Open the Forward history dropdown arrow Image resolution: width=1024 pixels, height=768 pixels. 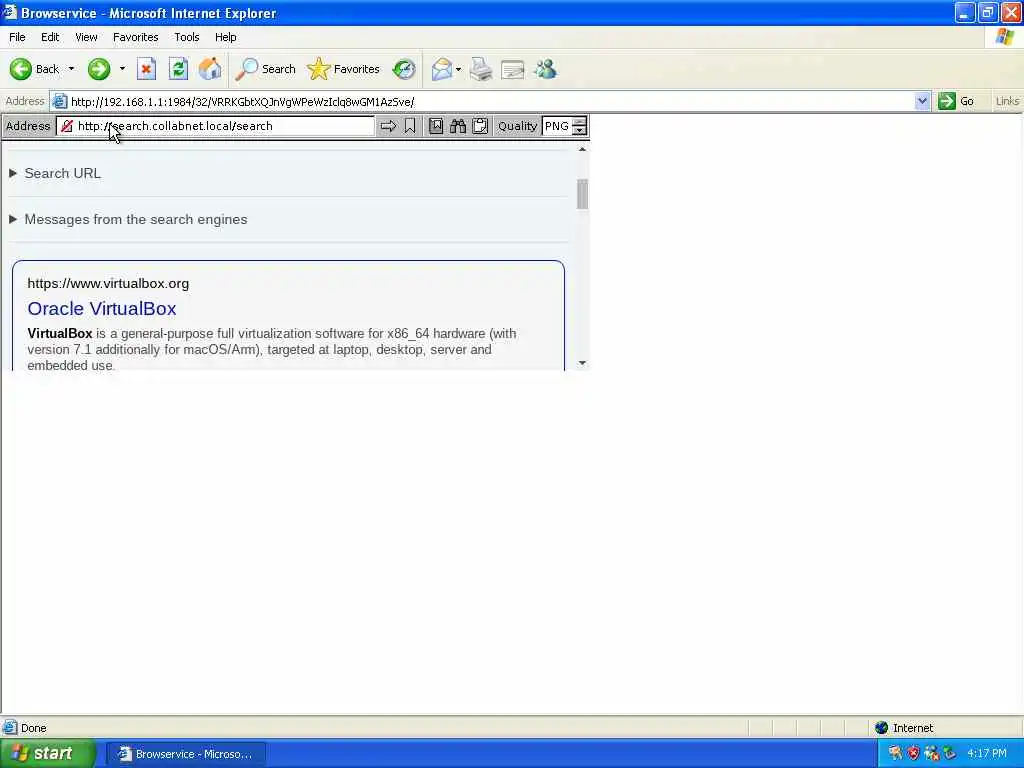122,69
